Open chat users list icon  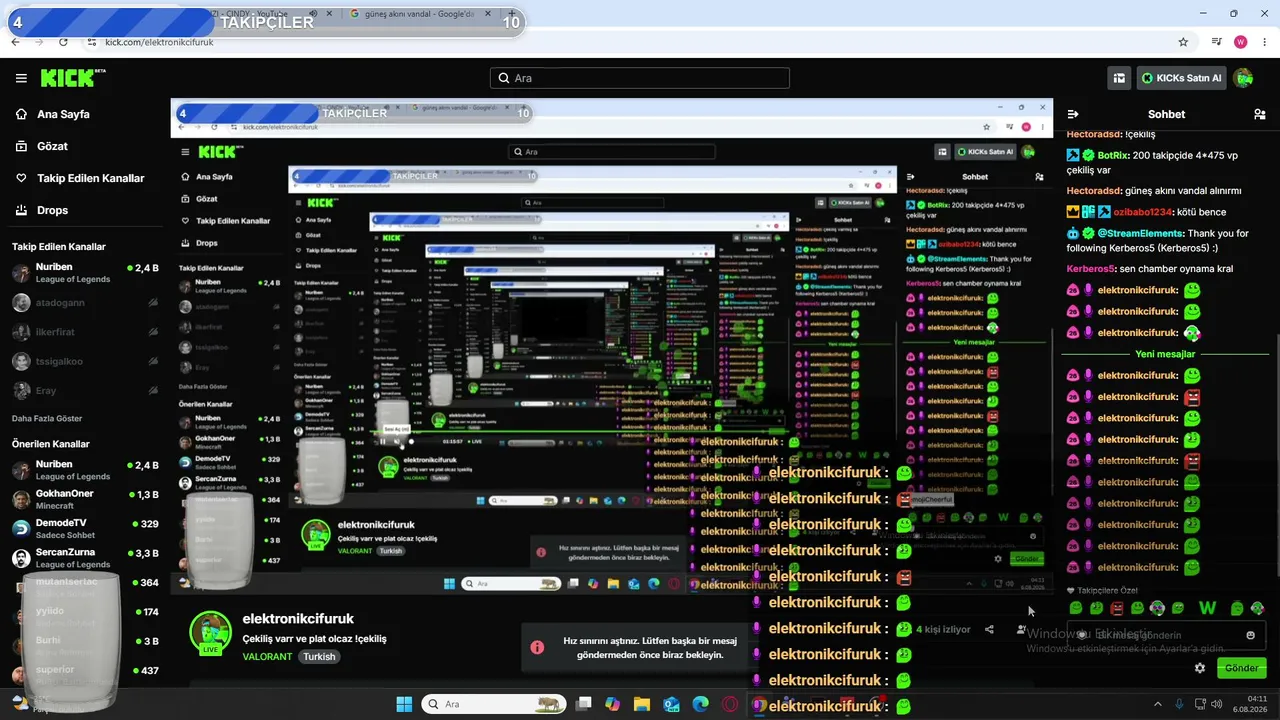[x=1259, y=114]
